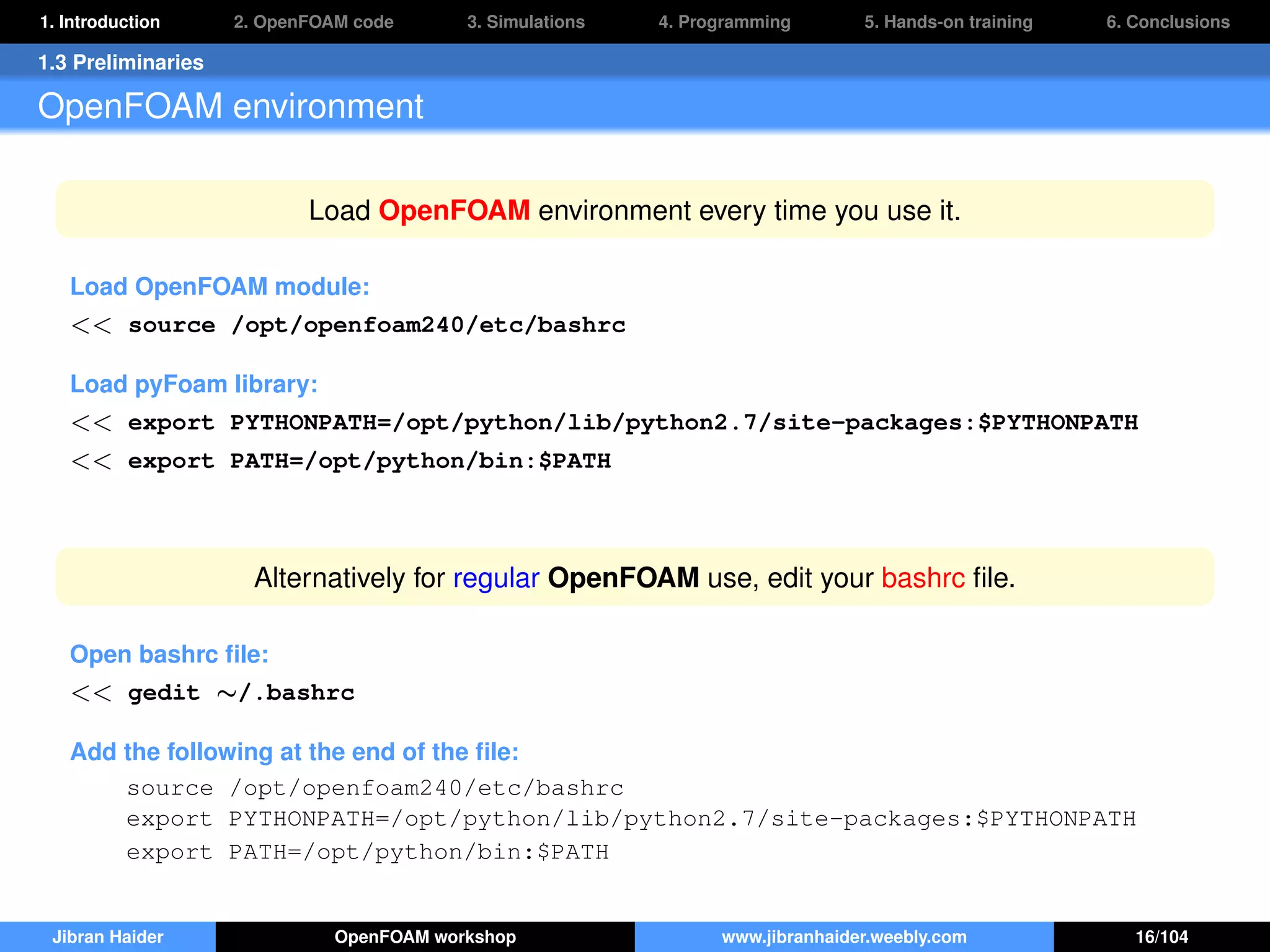Click the gedit ~/.bashrc command
Screen dimensions: 1270x952
coord(241,693)
